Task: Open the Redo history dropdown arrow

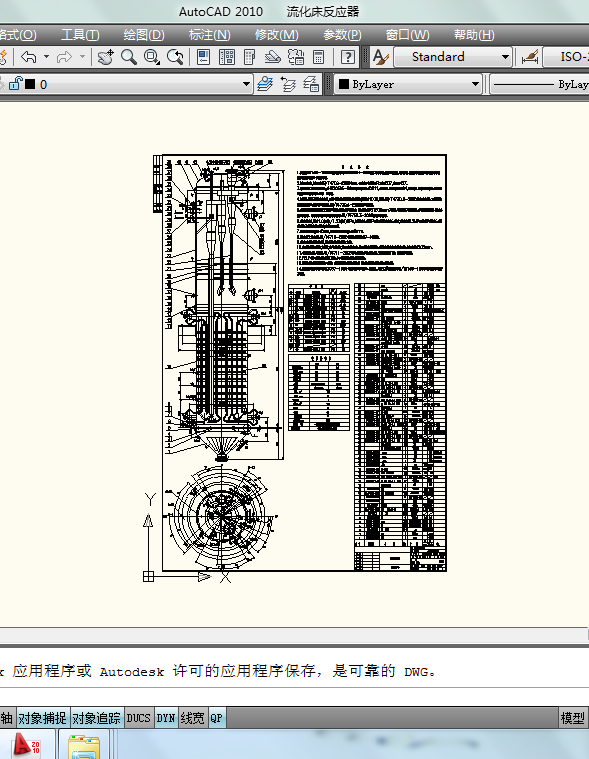Action: (82, 57)
